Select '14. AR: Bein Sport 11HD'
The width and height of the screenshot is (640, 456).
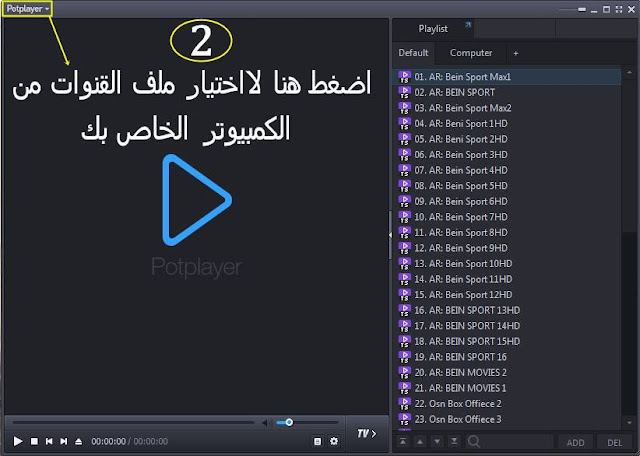509,279
